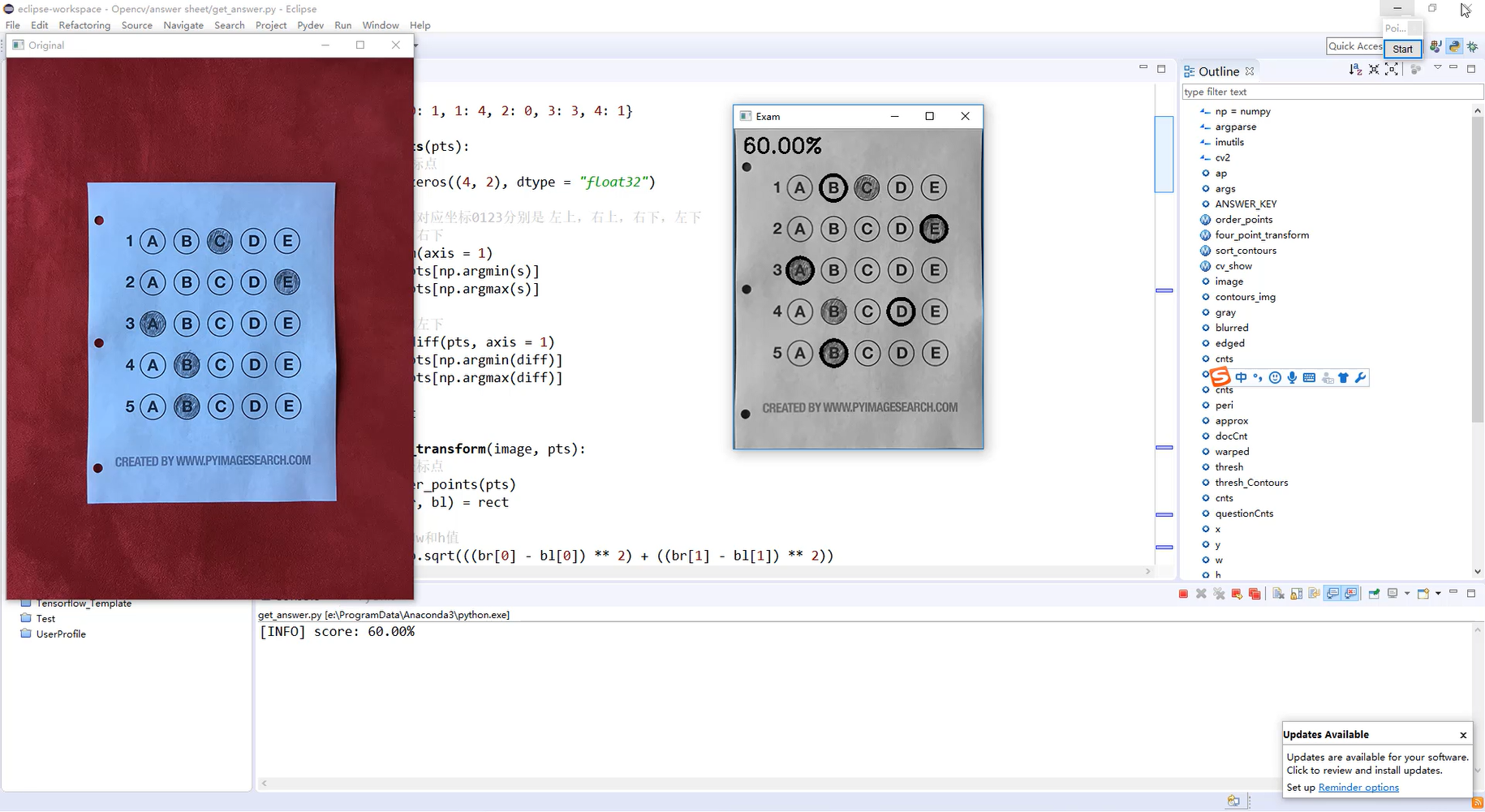Toggle show console on standard error change
1485x812 pixels.
point(1350,594)
